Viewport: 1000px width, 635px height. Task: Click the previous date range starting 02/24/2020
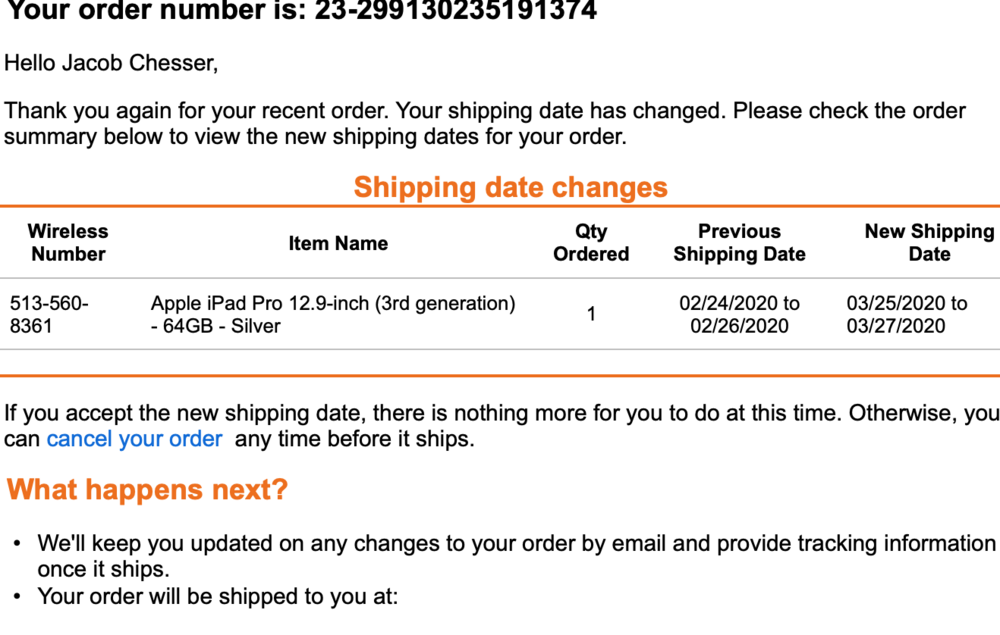[x=739, y=314]
